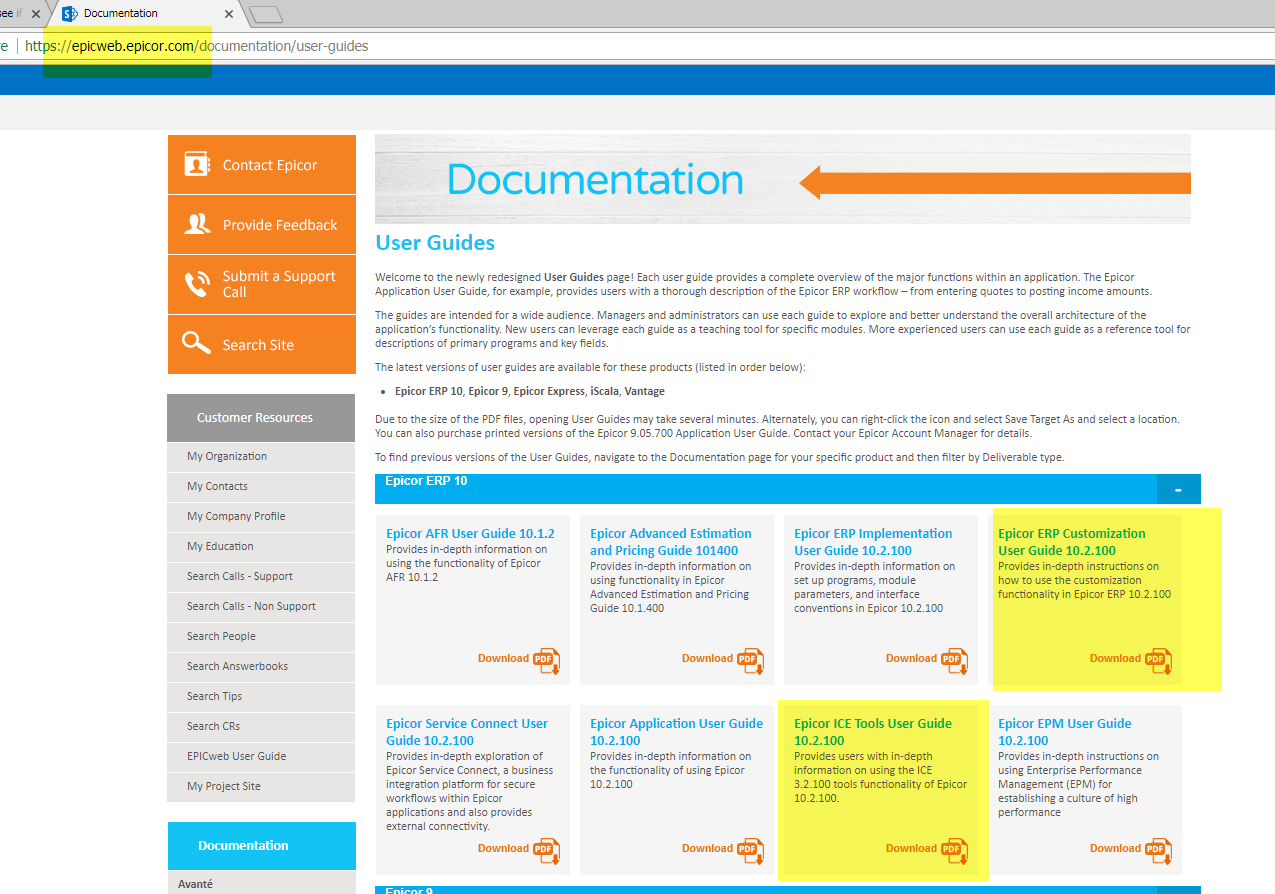Click PDF icon for Epicor Application User Guide
Screen dimensions: 1275x894
(x=750, y=850)
